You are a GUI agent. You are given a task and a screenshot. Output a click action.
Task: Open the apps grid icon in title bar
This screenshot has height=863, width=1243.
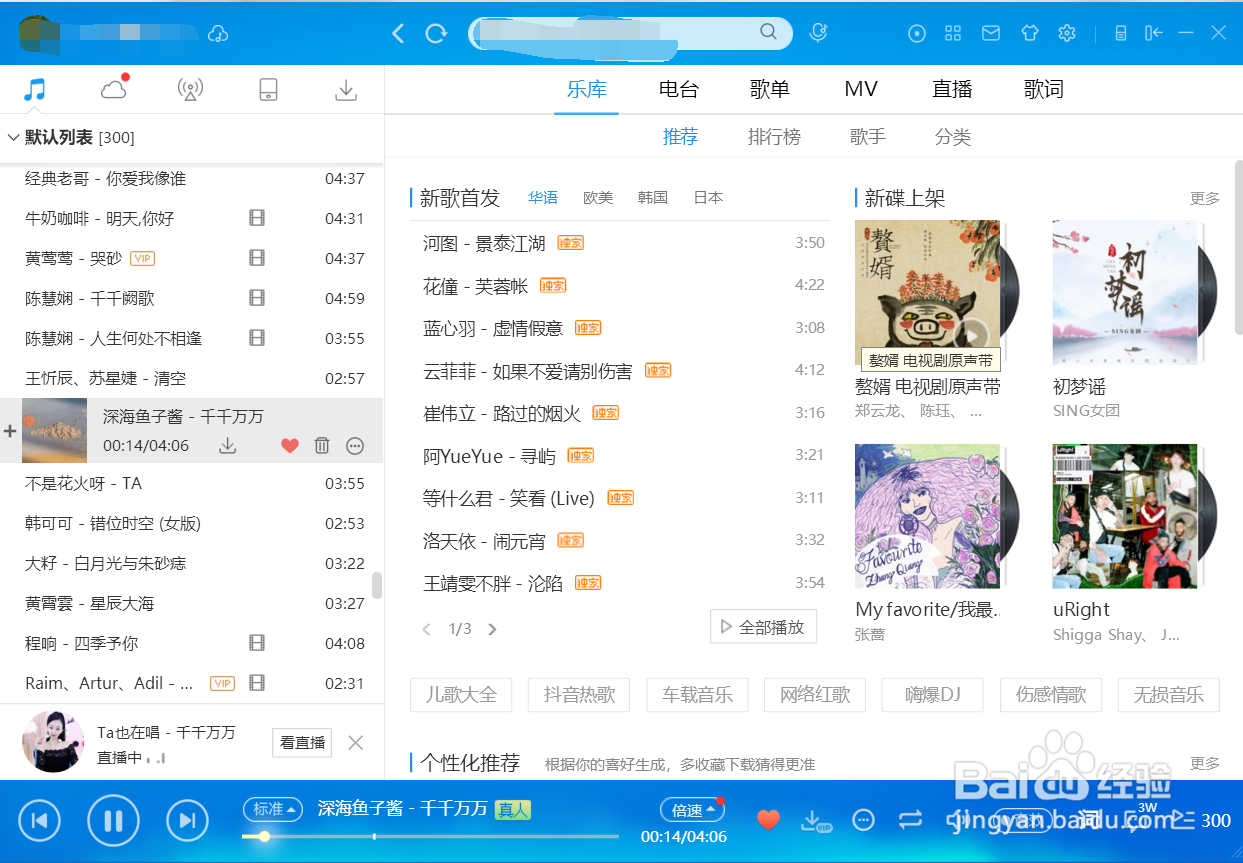point(953,34)
